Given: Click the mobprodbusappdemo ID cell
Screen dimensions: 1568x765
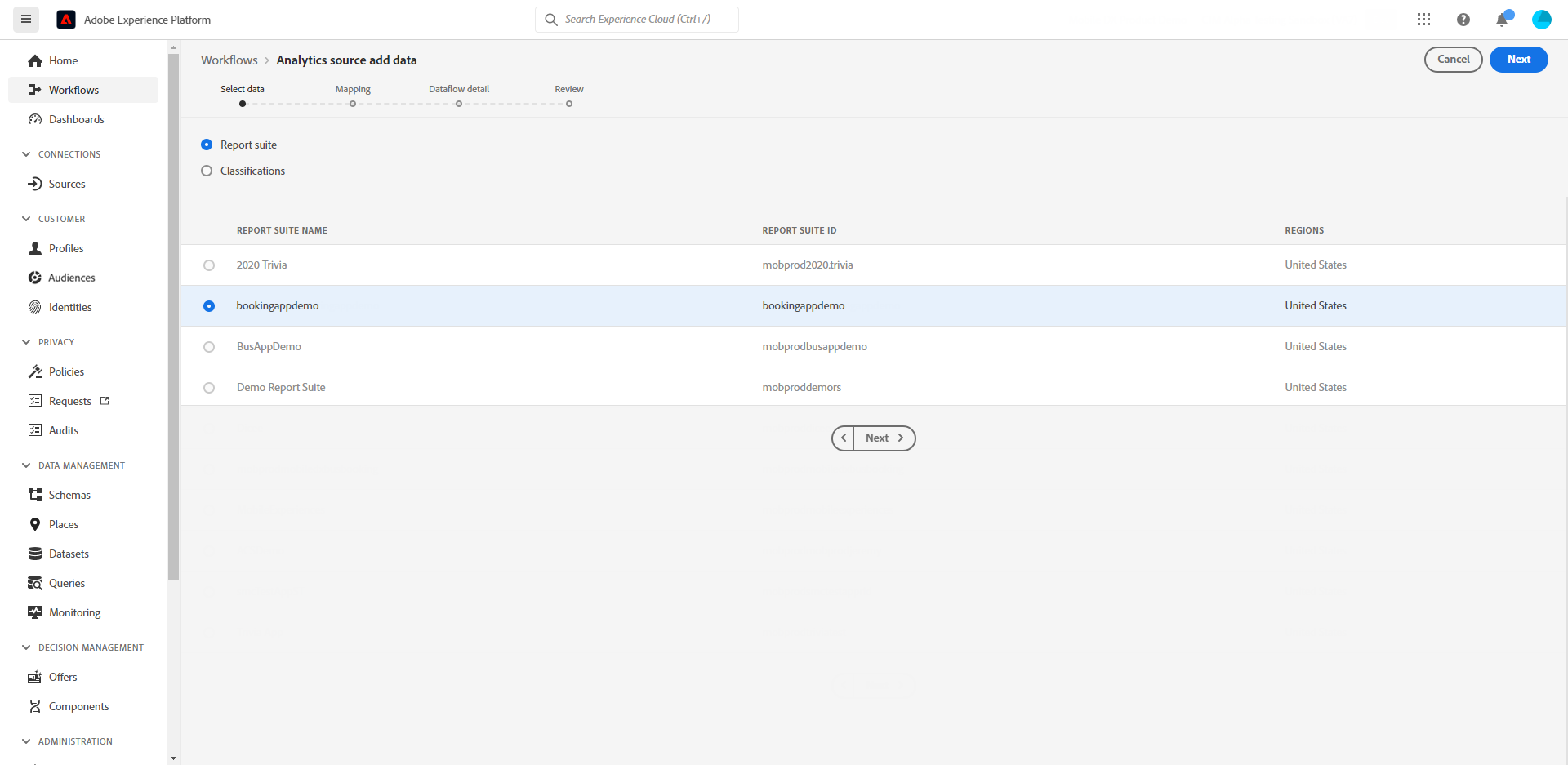Looking at the screenshot, I should [x=815, y=347].
